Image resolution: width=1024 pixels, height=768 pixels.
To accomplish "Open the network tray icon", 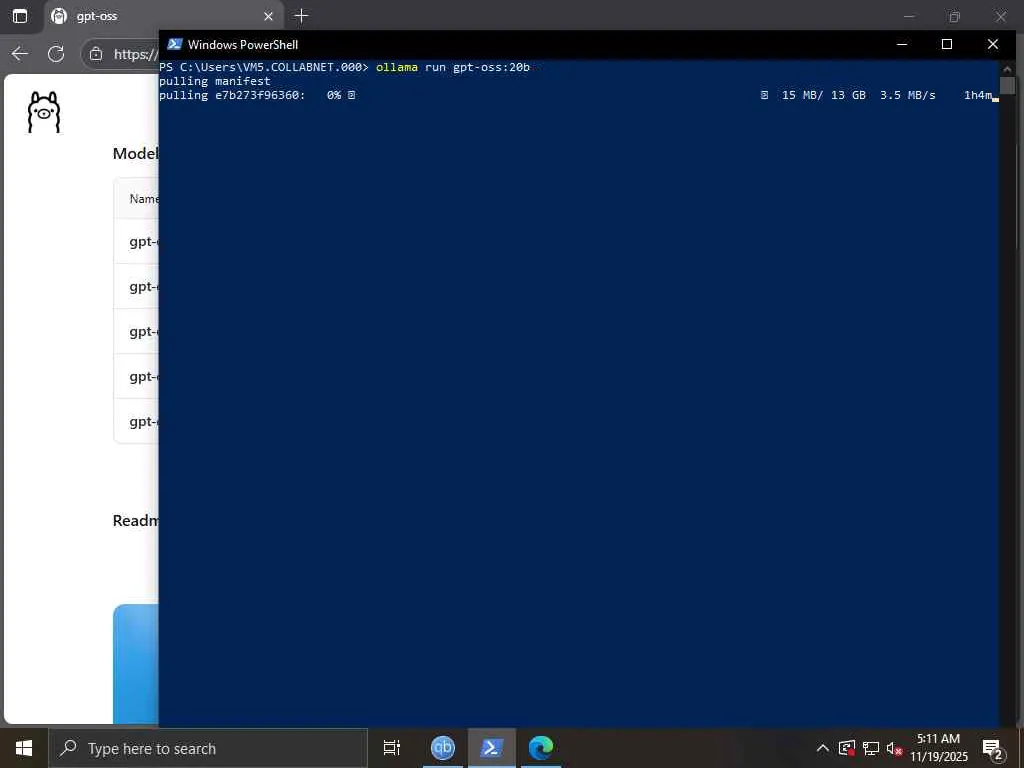I will point(871,748).
